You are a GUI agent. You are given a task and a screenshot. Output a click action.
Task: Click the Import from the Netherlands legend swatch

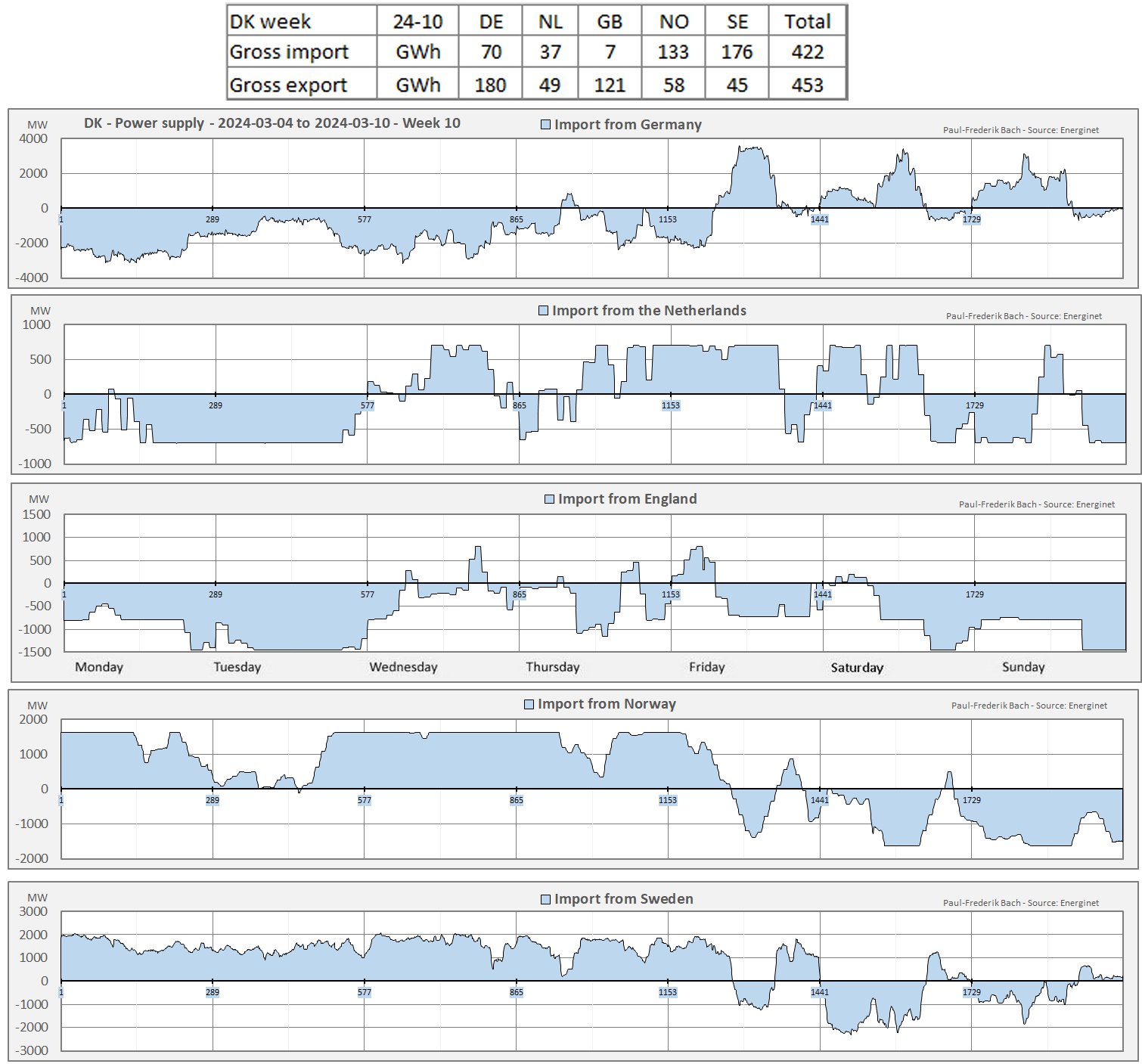[x=543, y=311]
